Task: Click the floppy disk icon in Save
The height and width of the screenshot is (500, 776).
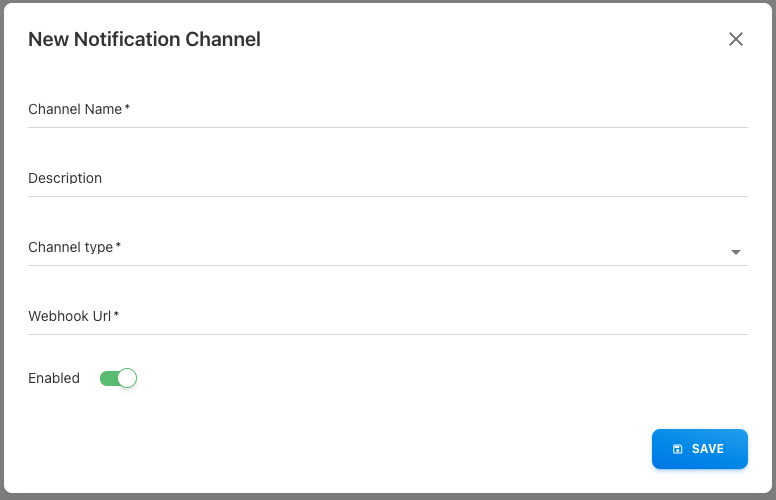Action: pyautogui.click(x=678, y=449)
